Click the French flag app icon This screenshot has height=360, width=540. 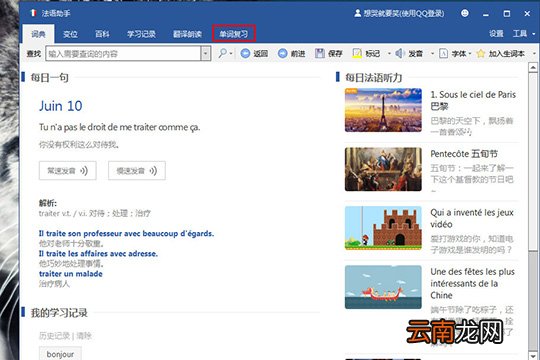pos(33,13)
